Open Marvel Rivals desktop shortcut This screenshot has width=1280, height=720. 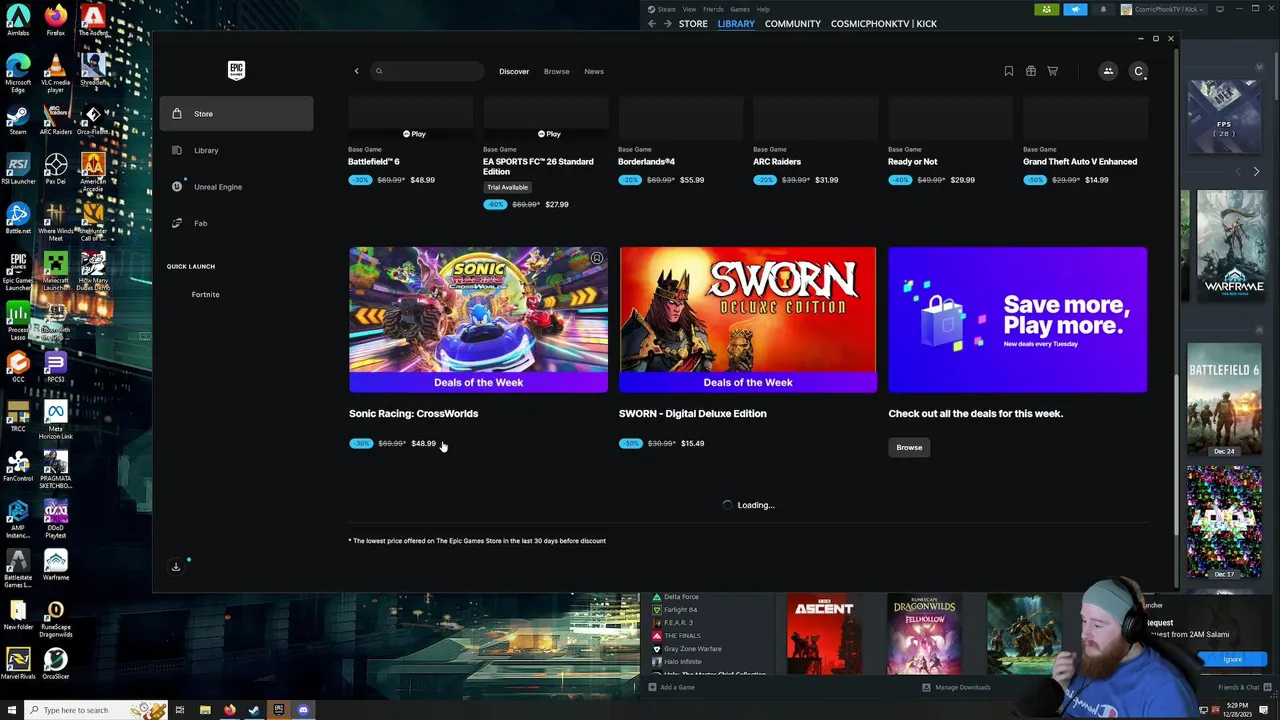18,664
